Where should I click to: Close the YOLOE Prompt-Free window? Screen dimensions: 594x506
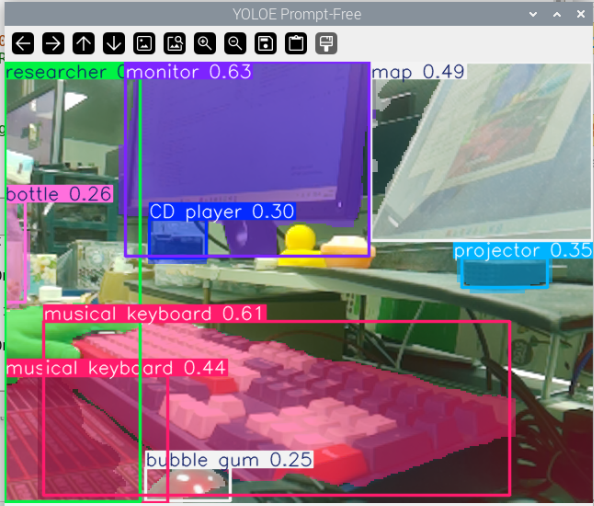[580, 14]
